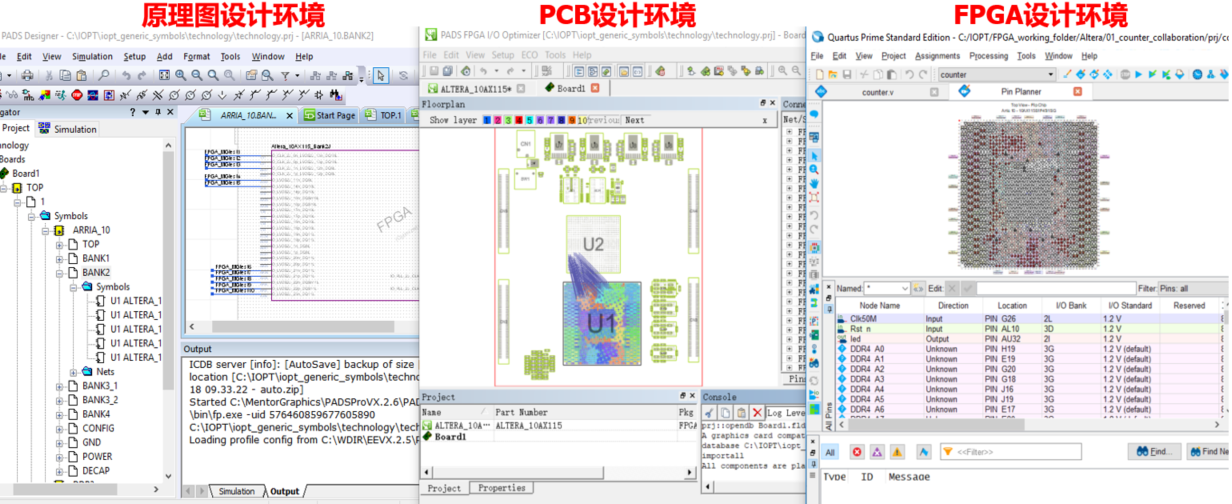Switch to counter.v tab in Quartus

877,92
